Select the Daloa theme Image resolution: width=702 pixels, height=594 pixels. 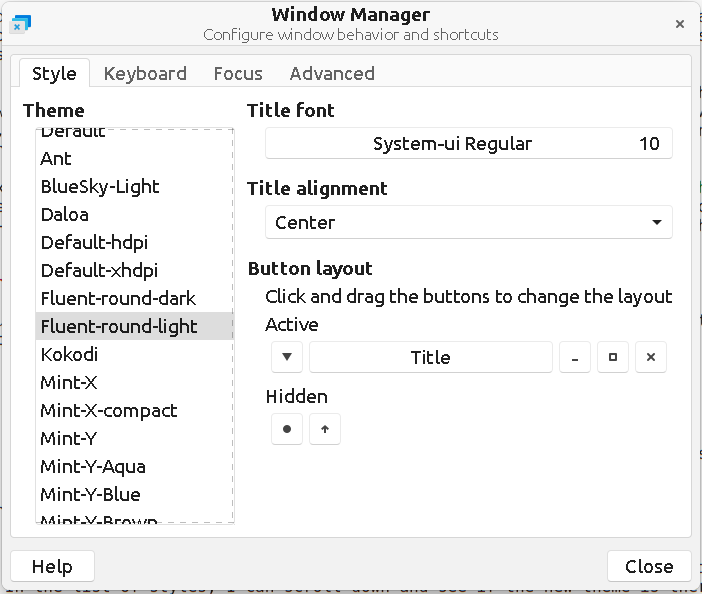(64, 214)
